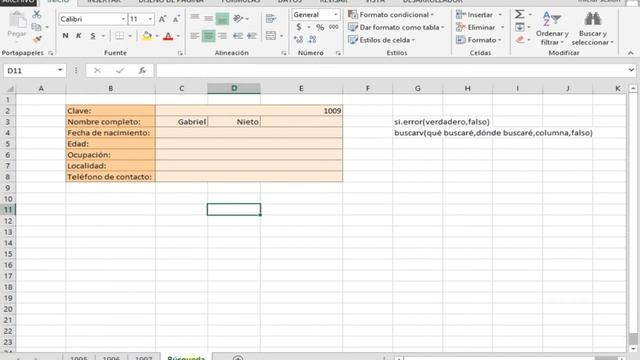This screenshot has height=360, width=640.
Task: Apply the yellow fill color bucket
Action: (147, 36)
